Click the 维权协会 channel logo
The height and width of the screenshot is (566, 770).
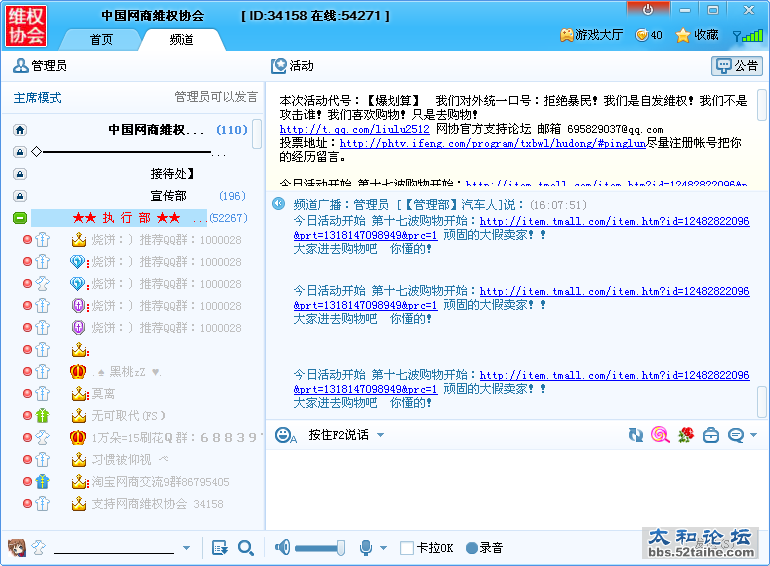coord(26,26)
